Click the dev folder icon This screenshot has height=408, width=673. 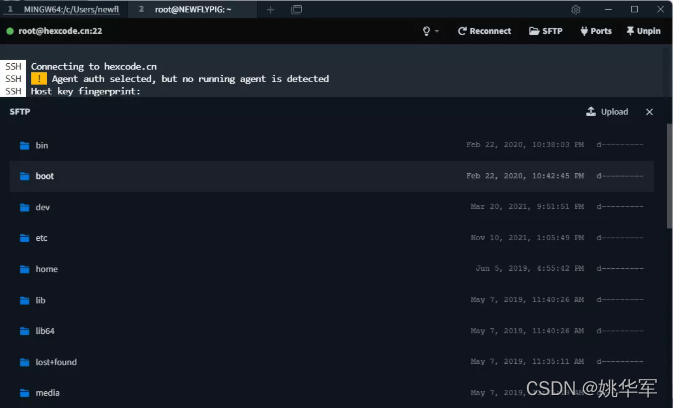pos(24,208)
